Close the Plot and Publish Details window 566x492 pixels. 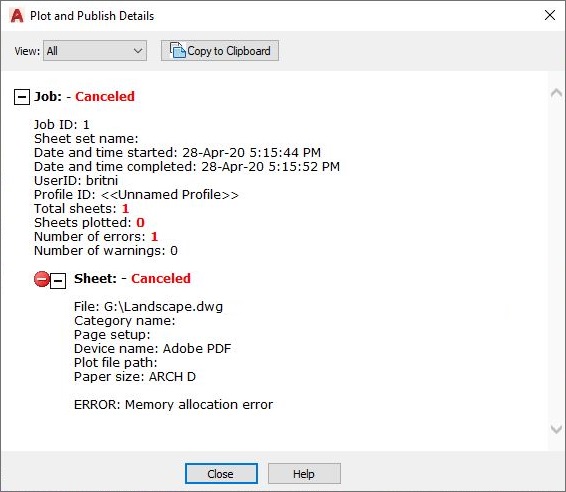(x=550, y=15)
